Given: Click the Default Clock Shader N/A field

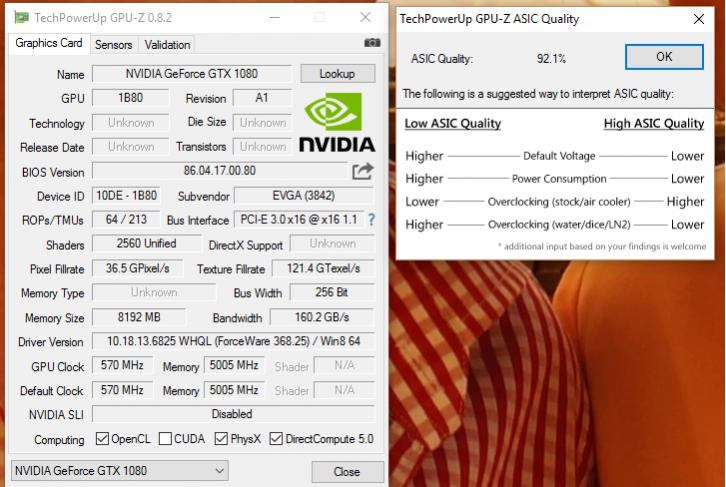Looking at the screenshot, I should coord(344,390).
